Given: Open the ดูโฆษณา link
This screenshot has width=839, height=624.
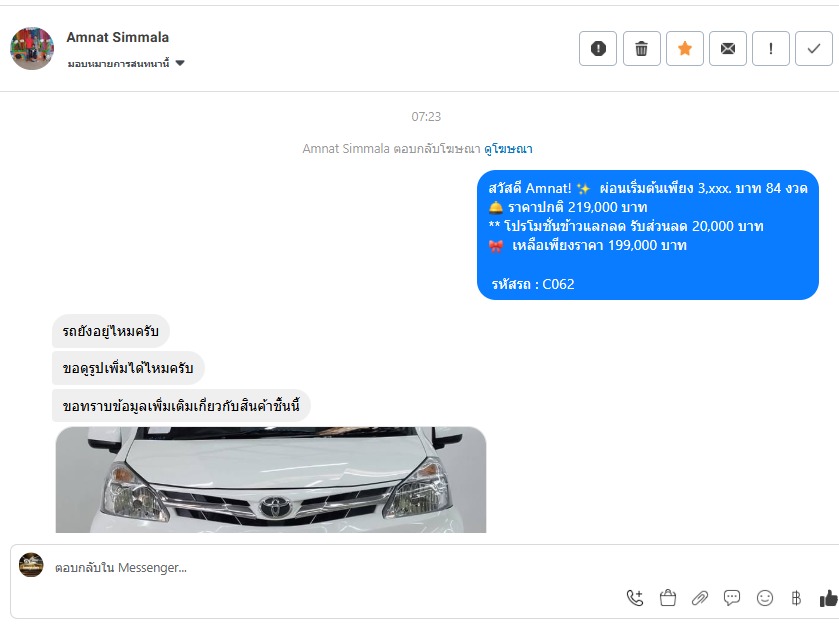Looking at the screenshot, I should tap(508, 149).
